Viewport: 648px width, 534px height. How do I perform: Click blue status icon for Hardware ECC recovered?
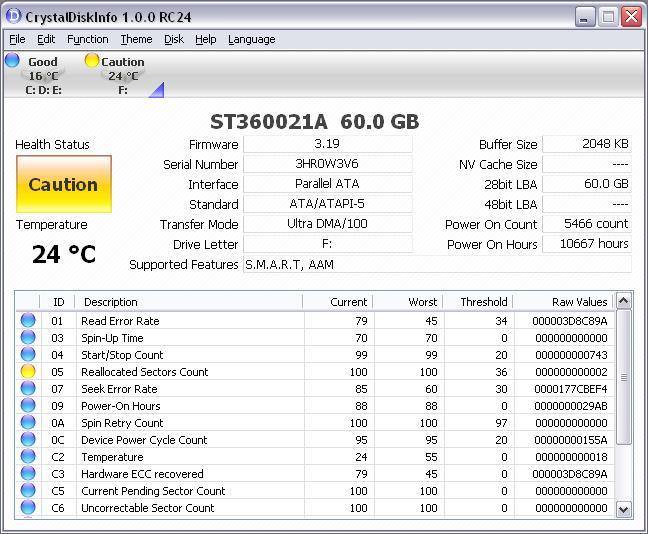(x=28, y=473)
